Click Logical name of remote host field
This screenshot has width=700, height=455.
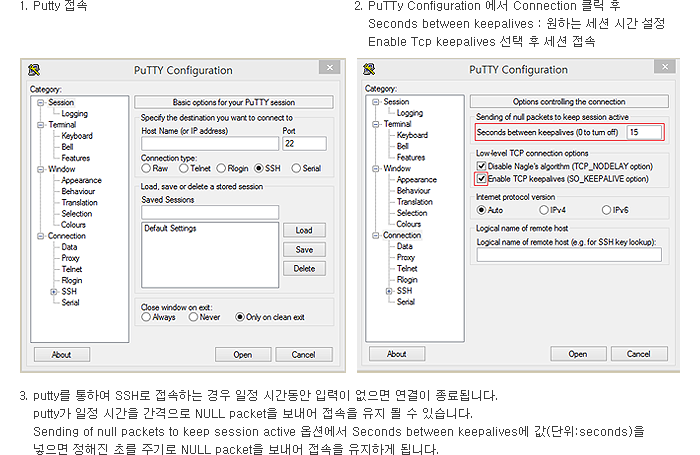click(569, 255)
